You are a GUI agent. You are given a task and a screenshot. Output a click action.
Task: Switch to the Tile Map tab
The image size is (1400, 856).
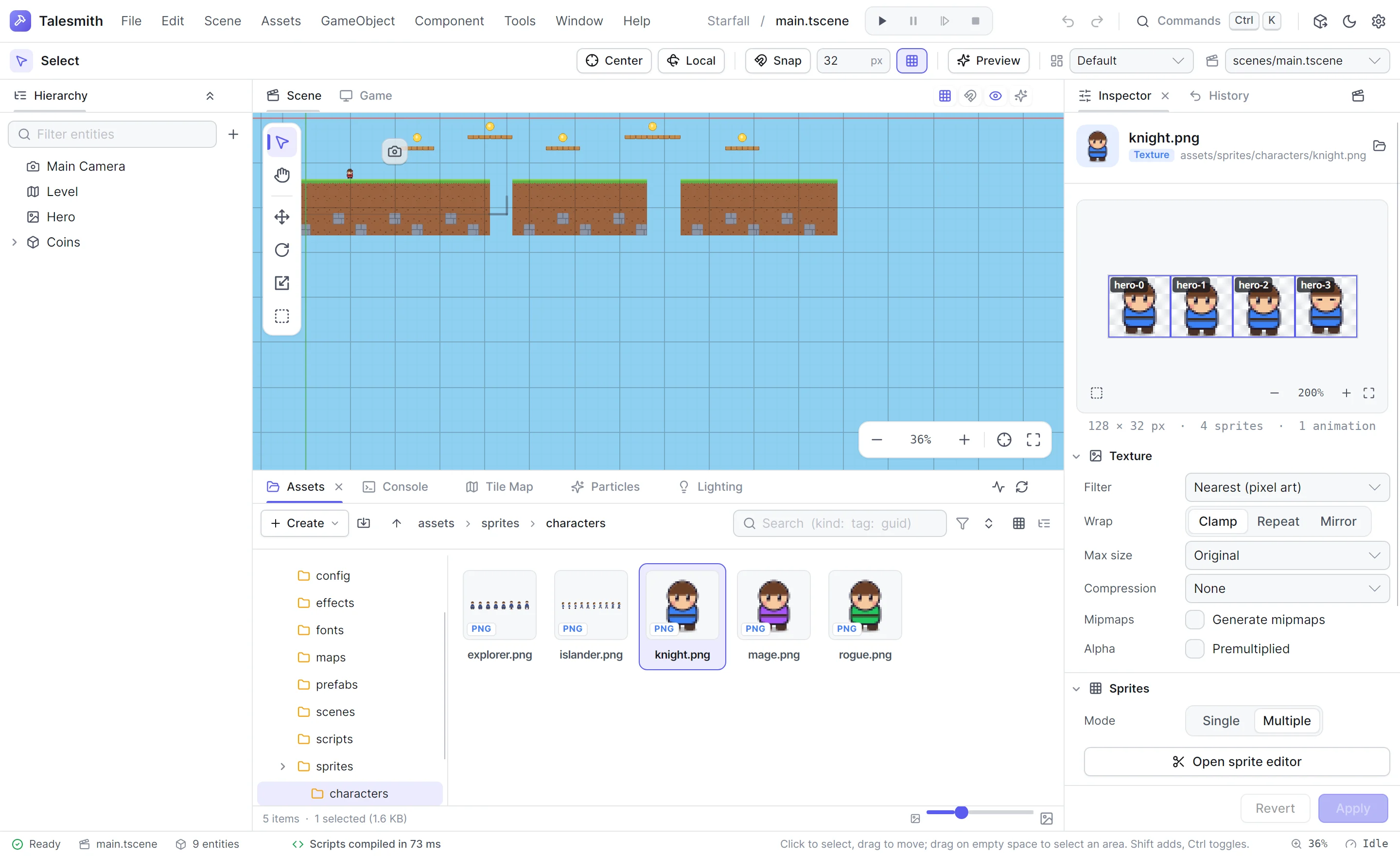499,486
